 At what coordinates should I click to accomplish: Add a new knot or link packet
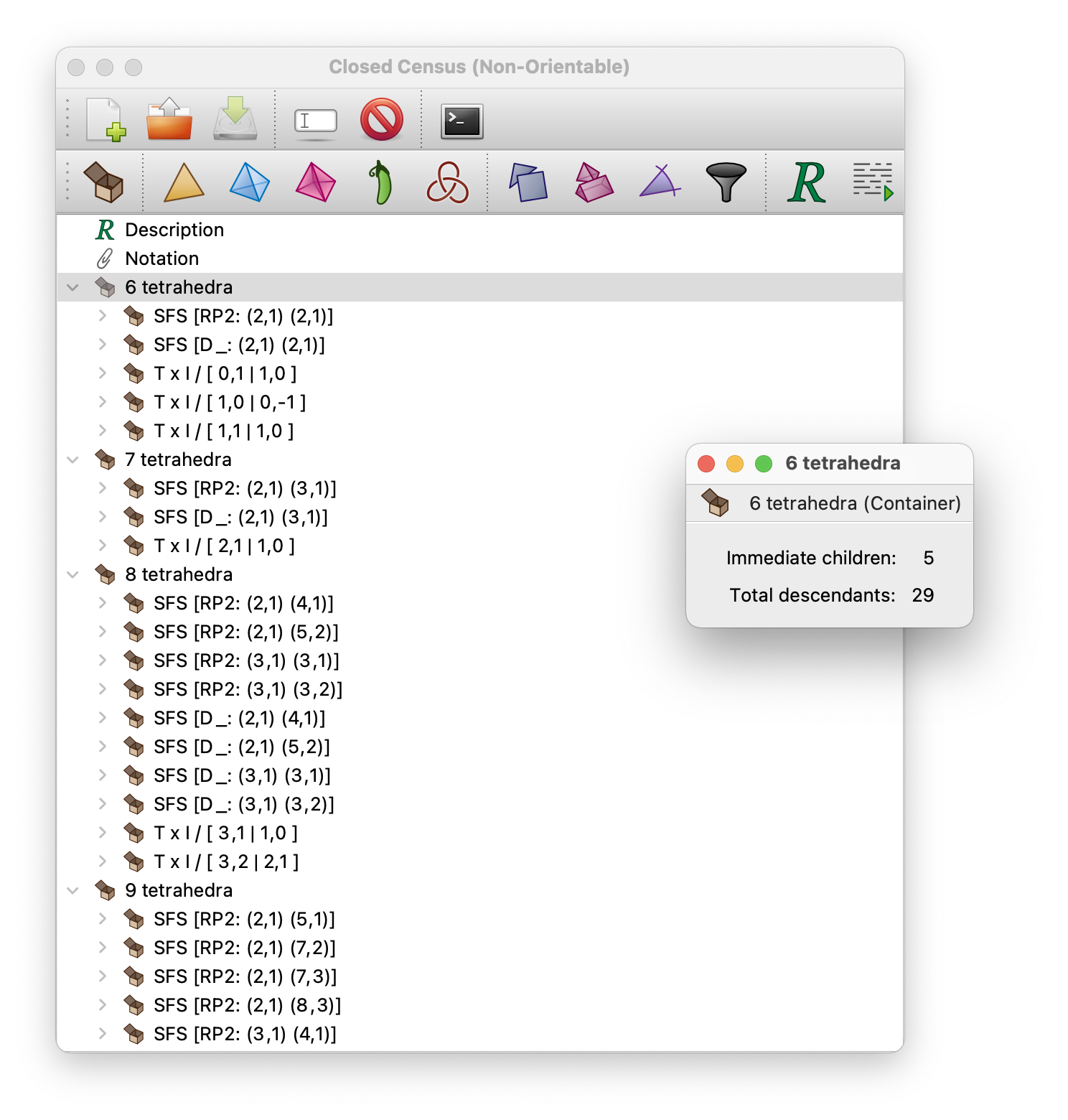[447, 182]
